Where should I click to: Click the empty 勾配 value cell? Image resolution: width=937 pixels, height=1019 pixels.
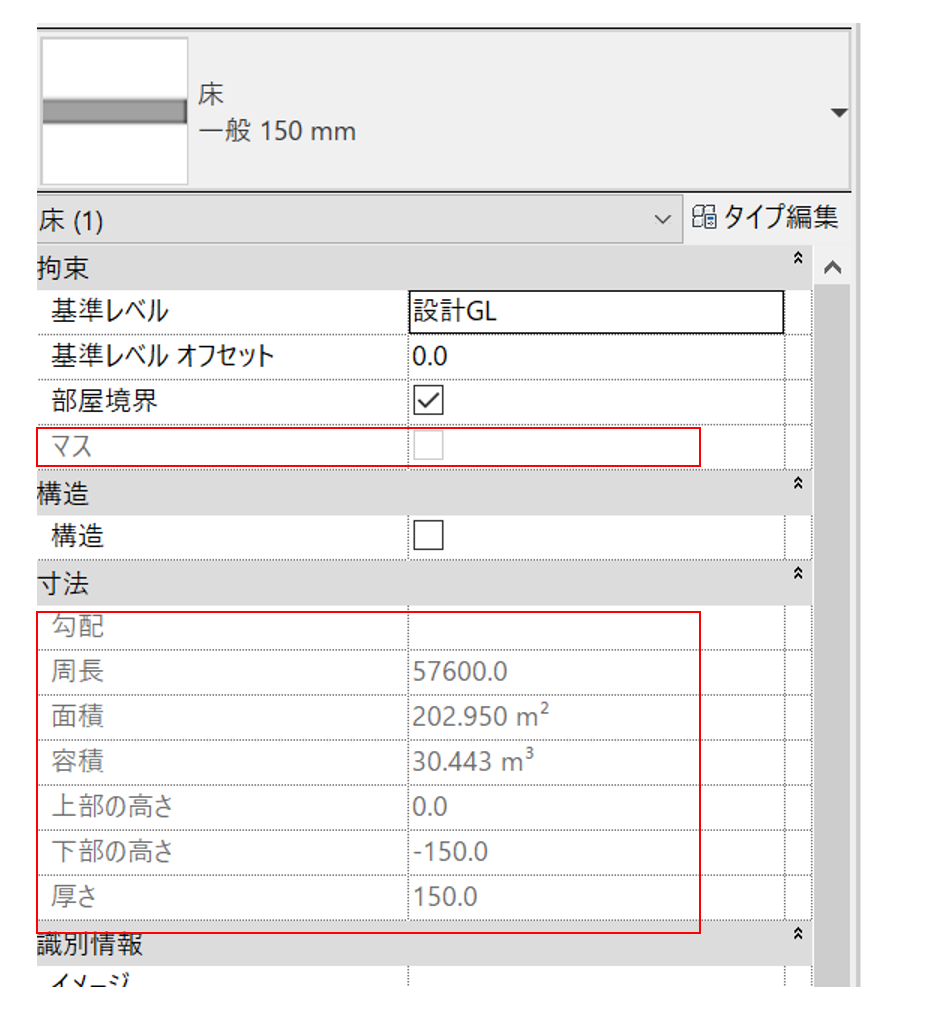click(596, 628)
